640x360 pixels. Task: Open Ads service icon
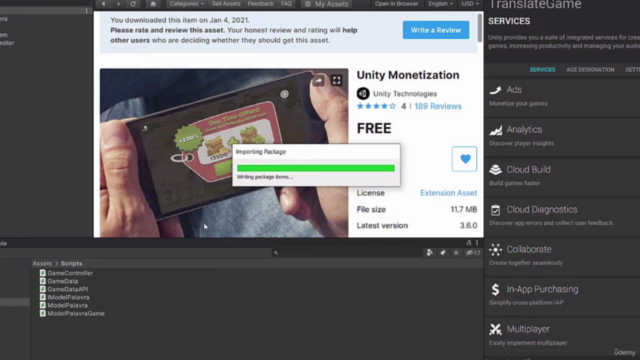[x=496, y=90]
